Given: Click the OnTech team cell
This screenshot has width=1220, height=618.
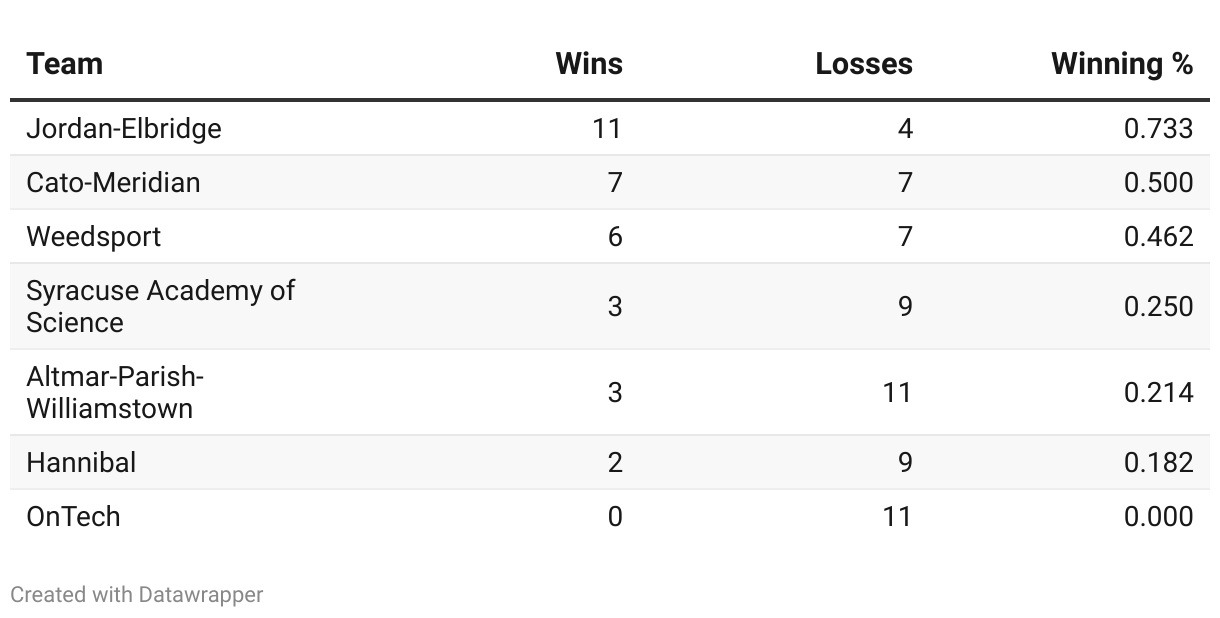Looking at the screenshot, I should click(73, 516).
